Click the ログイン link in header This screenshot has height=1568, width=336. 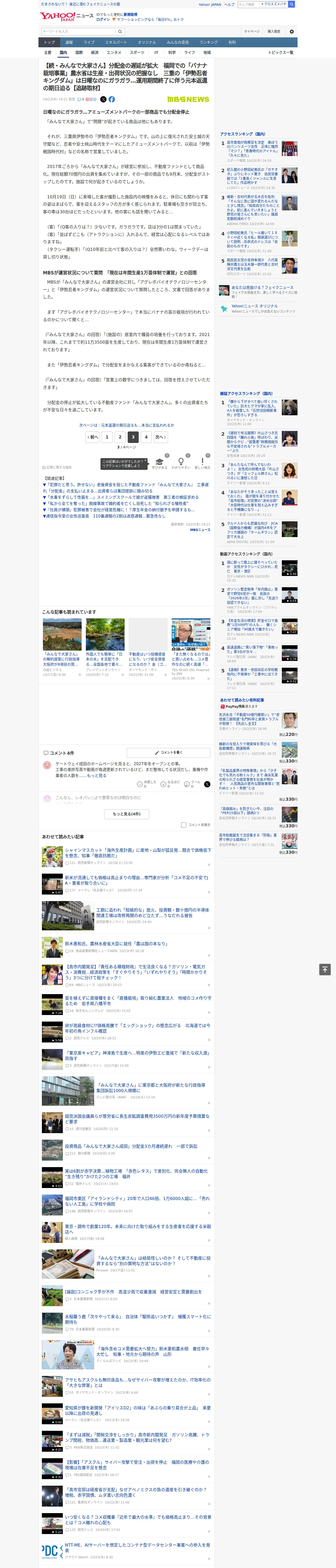(x=103, y=20)
